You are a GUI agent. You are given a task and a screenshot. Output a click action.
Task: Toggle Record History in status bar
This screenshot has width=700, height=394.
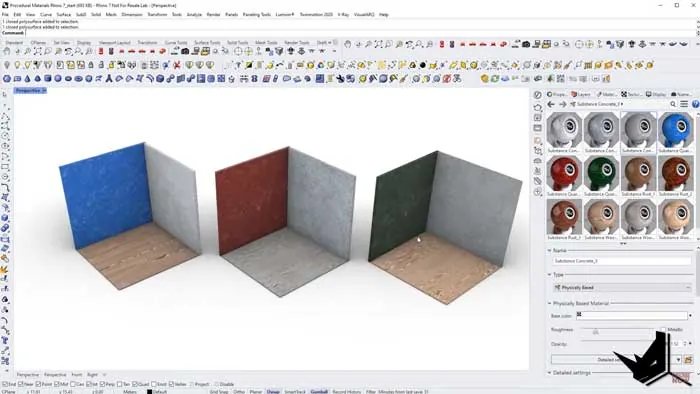point(346,392)
